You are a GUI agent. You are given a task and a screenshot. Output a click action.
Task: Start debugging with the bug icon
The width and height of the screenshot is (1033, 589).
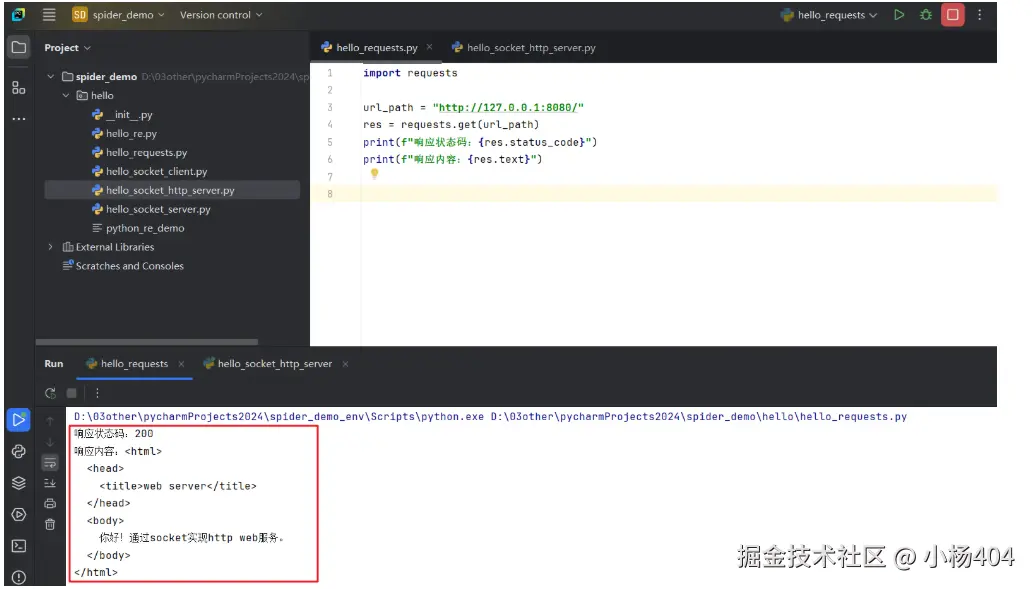tap(926, 14)
